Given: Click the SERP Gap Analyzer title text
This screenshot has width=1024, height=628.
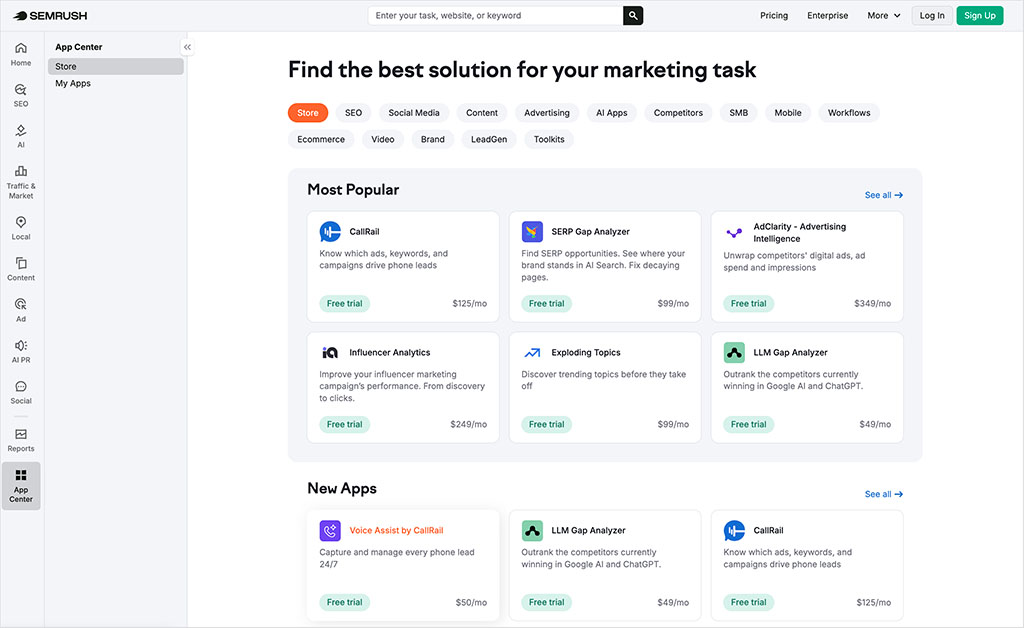Looking at the screenshot, I should (590, 232).
